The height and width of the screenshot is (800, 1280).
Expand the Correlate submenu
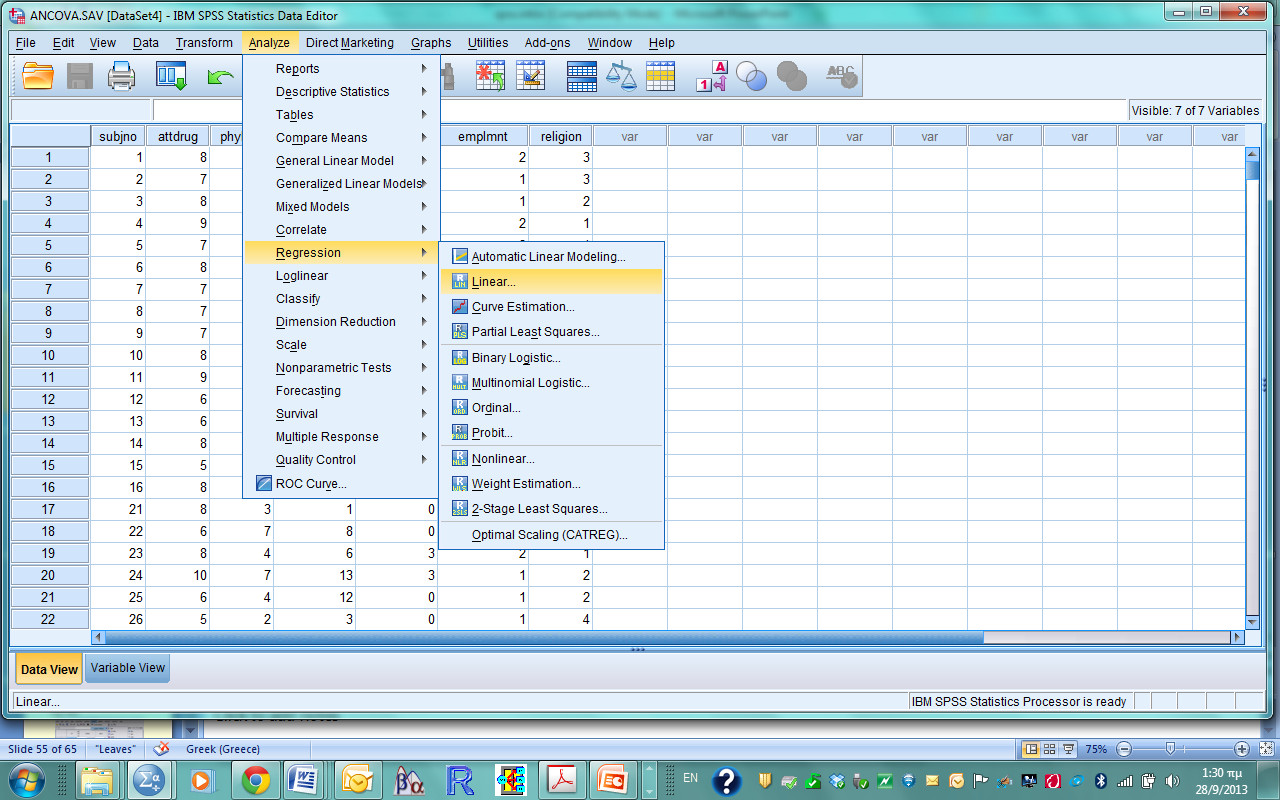click(341, 230)
